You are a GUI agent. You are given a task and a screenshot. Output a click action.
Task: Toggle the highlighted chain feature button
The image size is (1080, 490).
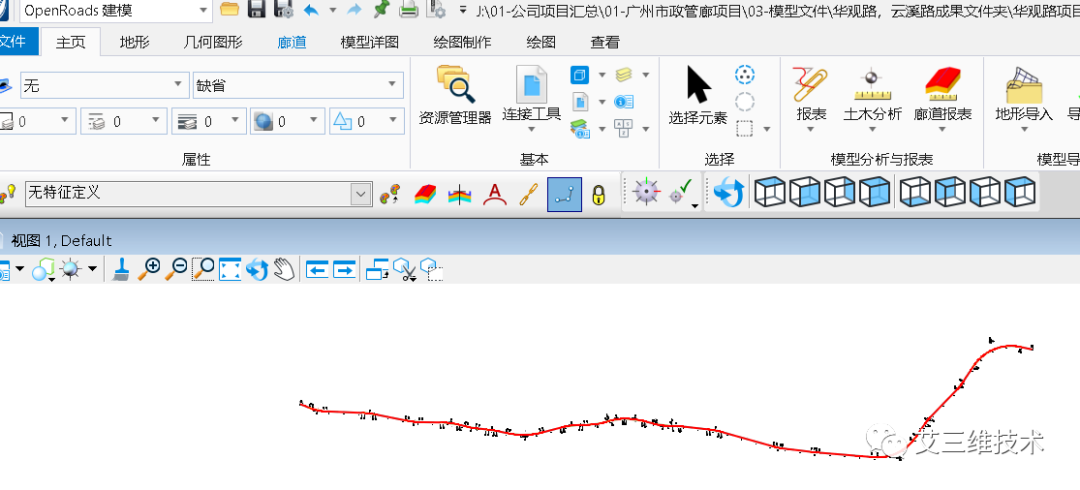coord(564,194)
